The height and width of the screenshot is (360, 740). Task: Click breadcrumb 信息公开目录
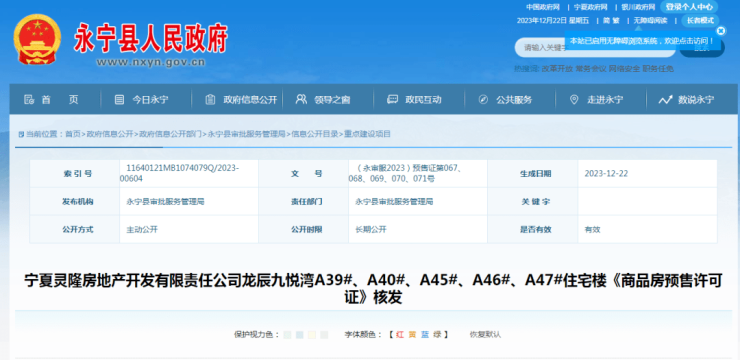coord(315,134)
